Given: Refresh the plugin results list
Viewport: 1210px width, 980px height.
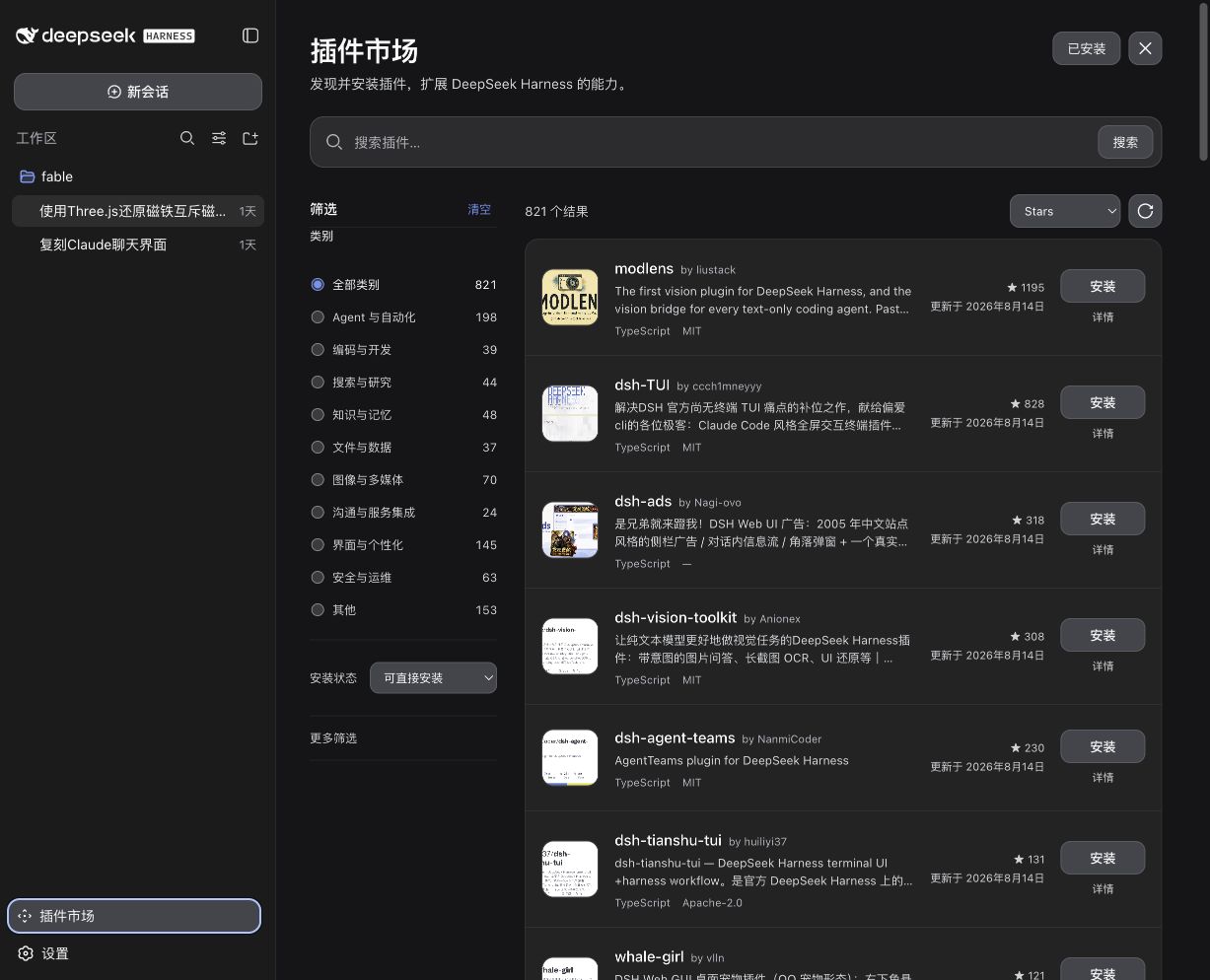Looking at the screenshot, I should pos(1145,211).
